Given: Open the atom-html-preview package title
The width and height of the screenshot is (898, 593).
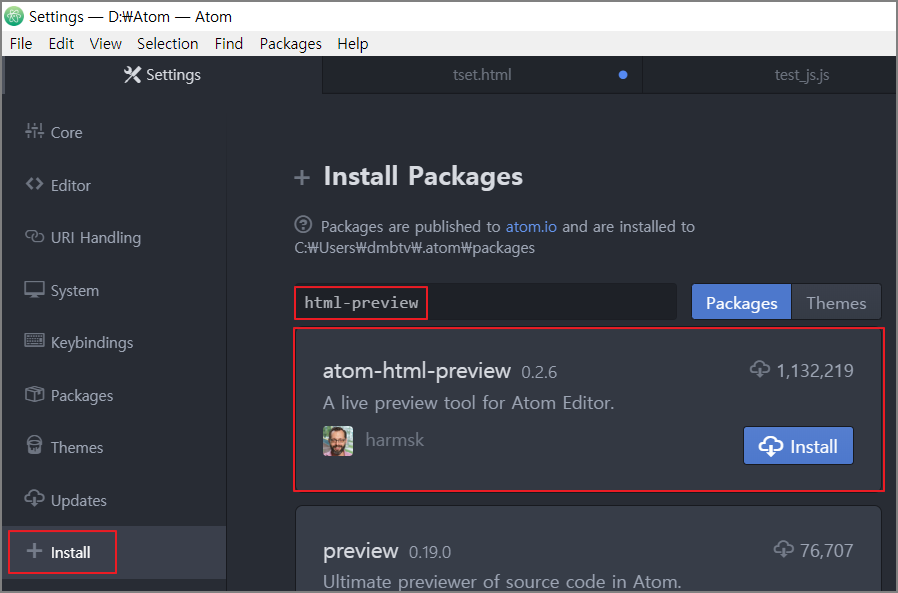Looking at the screenshot, I should [x=416, y=371].
